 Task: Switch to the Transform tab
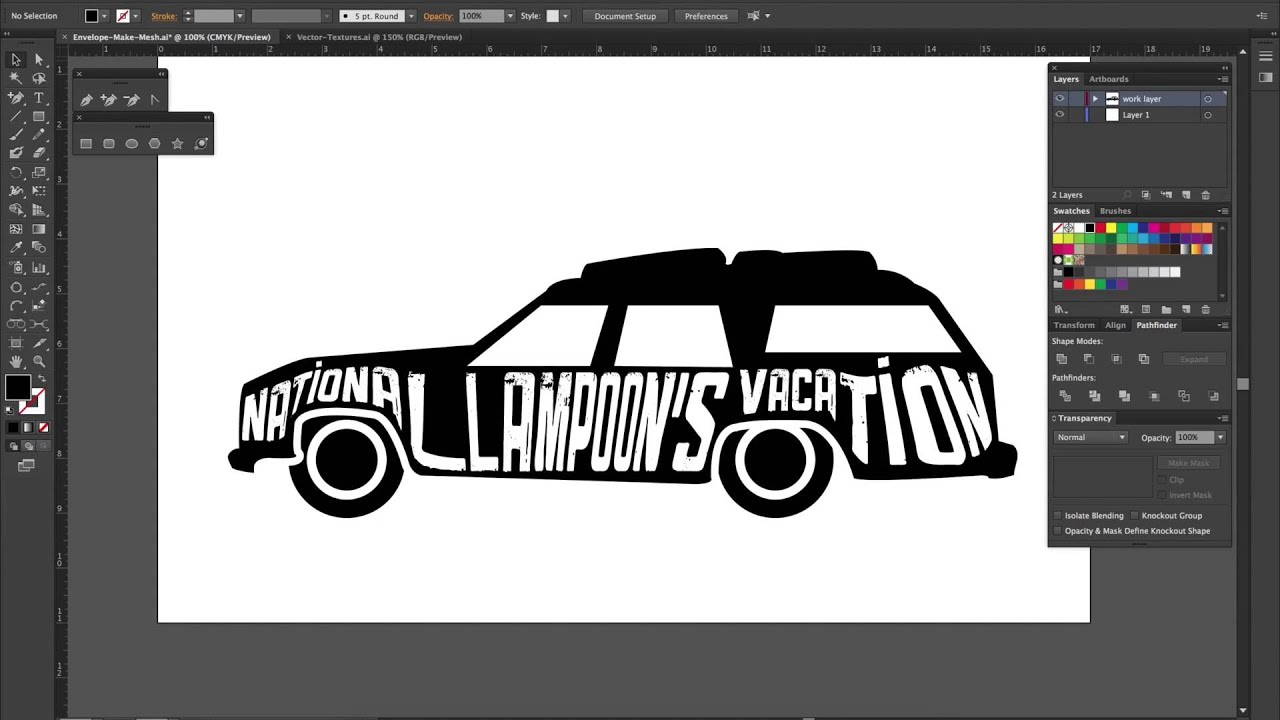[x=1074, y=325]
